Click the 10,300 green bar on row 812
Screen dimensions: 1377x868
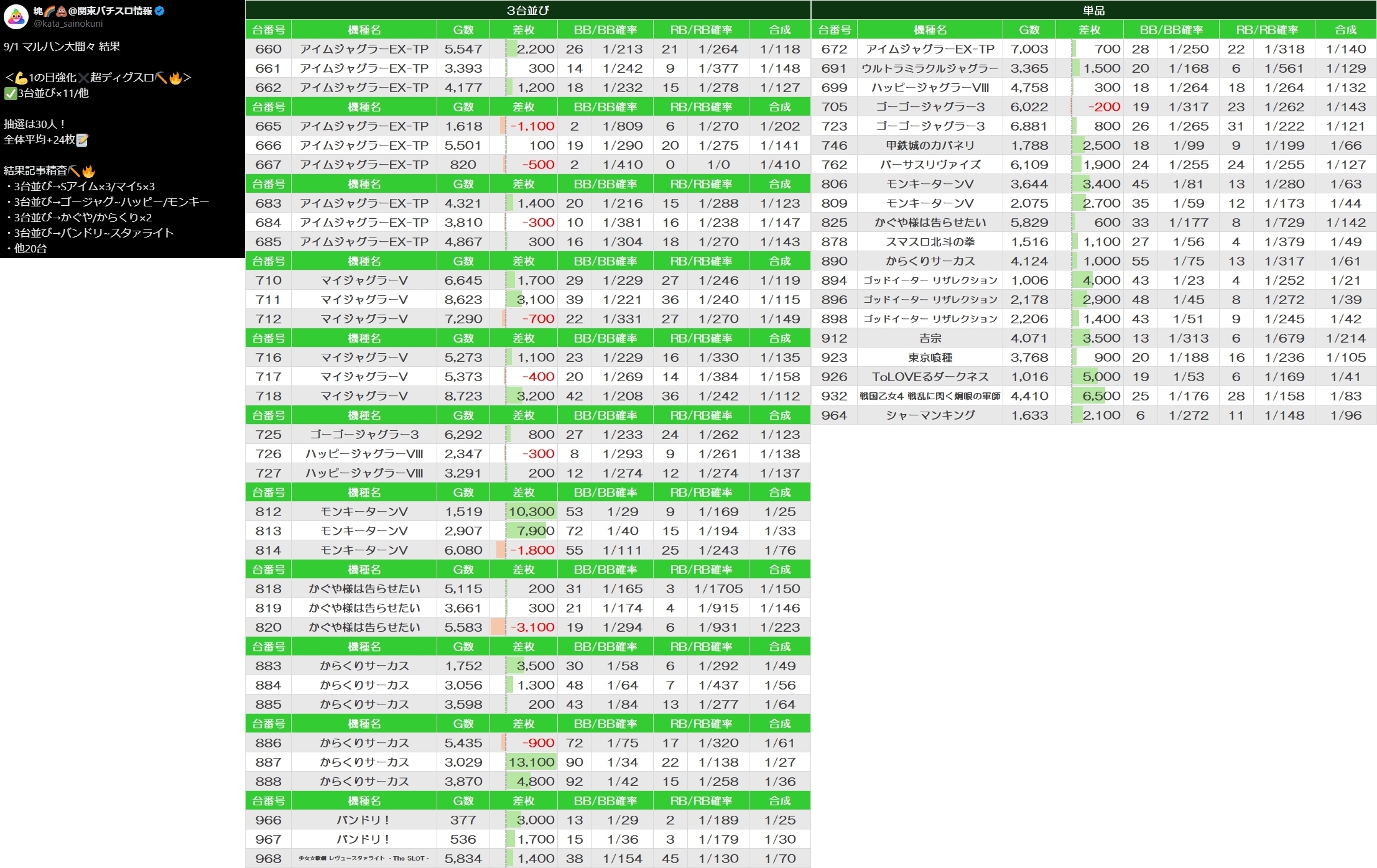pos(531,512)
